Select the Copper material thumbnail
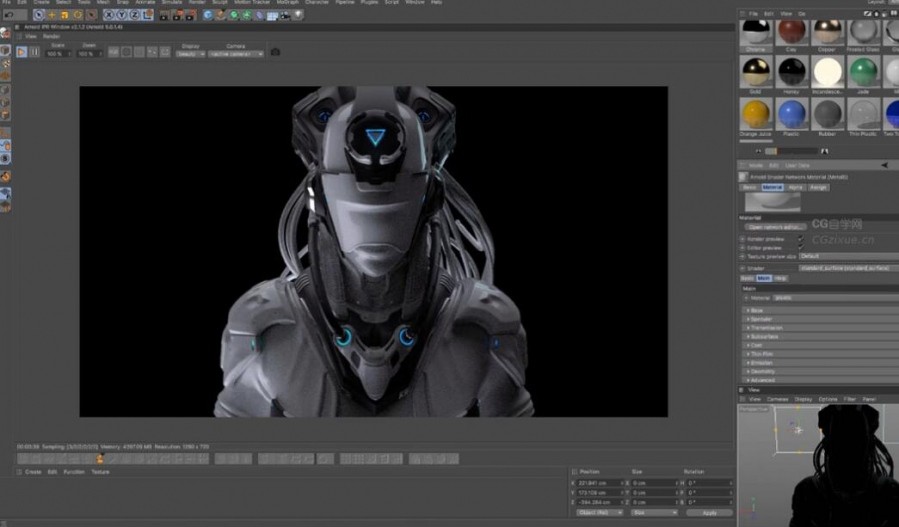Screen dimensions: 899x527 click(x=827, y=32)
